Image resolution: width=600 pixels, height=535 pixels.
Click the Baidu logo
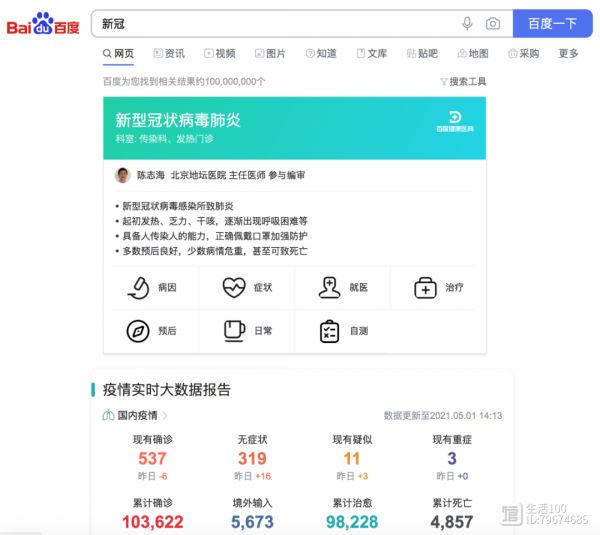pyautogui.click(x=43, y=24)
